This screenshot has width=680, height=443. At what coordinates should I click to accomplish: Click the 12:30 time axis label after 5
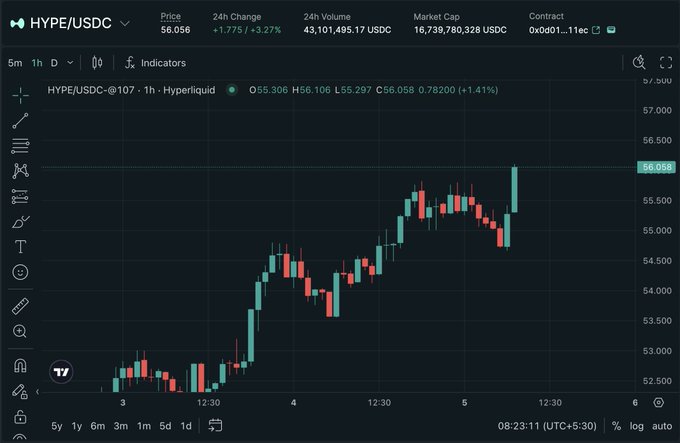[550, 403]
